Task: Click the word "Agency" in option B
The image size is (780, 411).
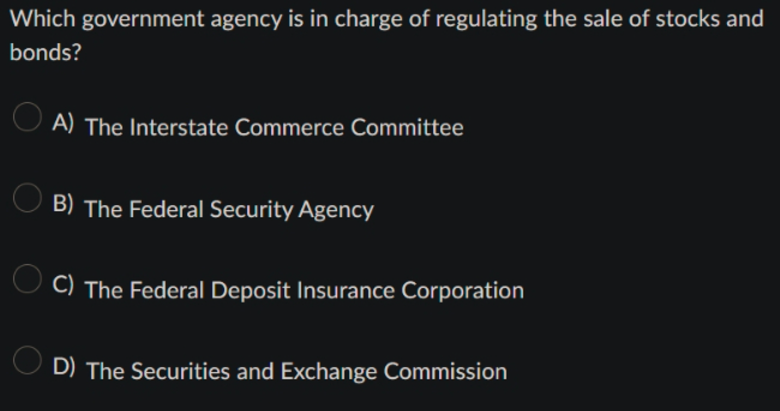Action: tap(336, 210)
